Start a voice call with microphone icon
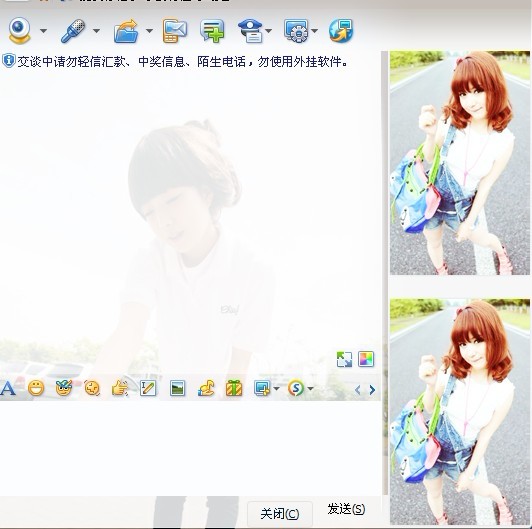This screenshot has width=532, height=529. pos(73,31)
